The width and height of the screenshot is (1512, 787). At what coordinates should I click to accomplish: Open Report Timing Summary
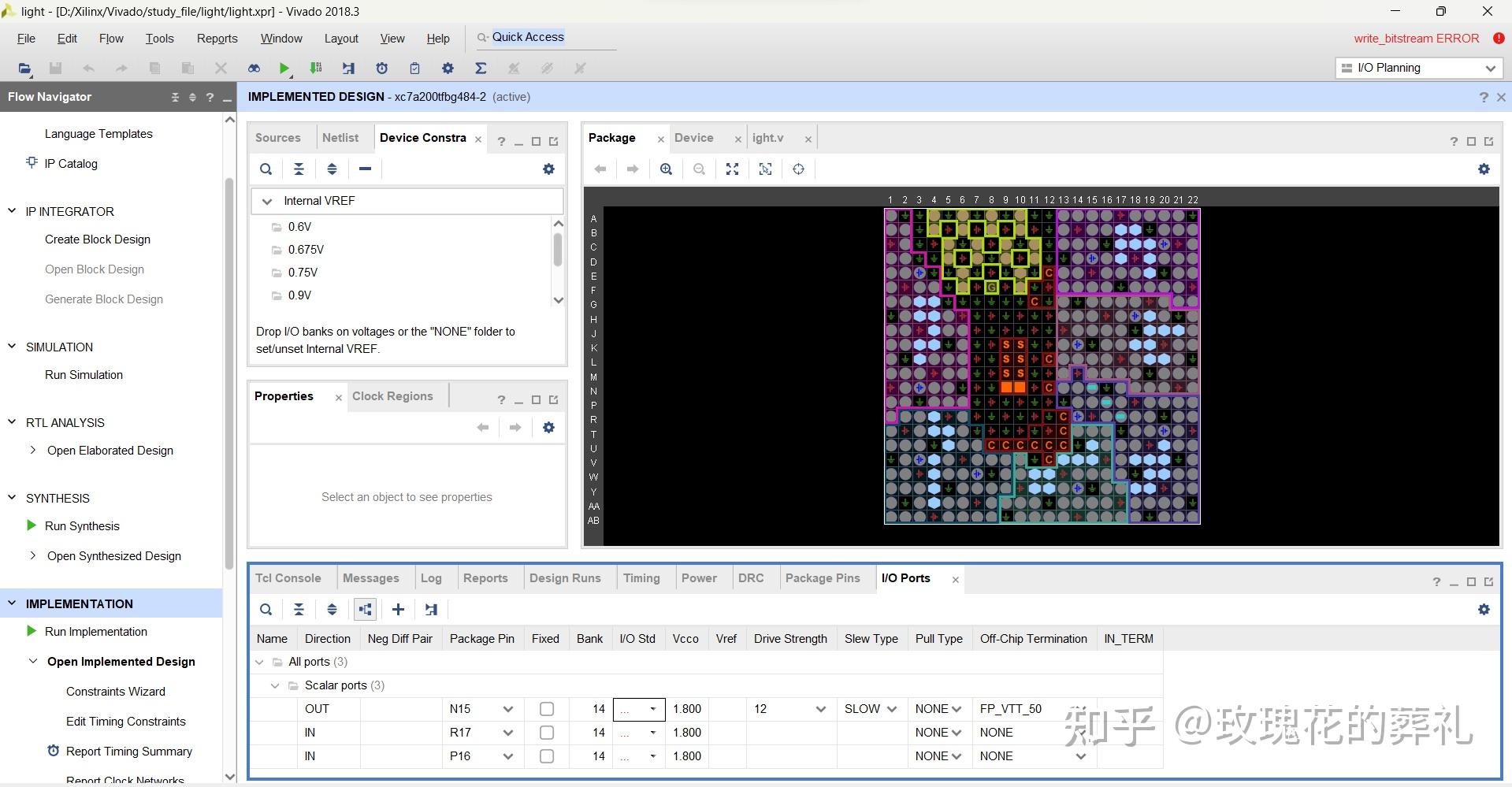(129, 752)
